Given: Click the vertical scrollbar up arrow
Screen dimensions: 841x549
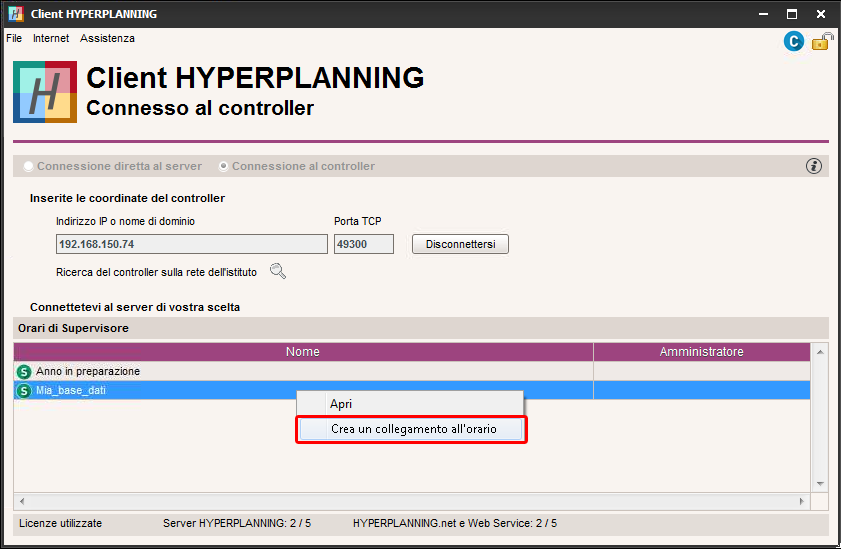Looking at the screenshot, I should pos(820,352).
